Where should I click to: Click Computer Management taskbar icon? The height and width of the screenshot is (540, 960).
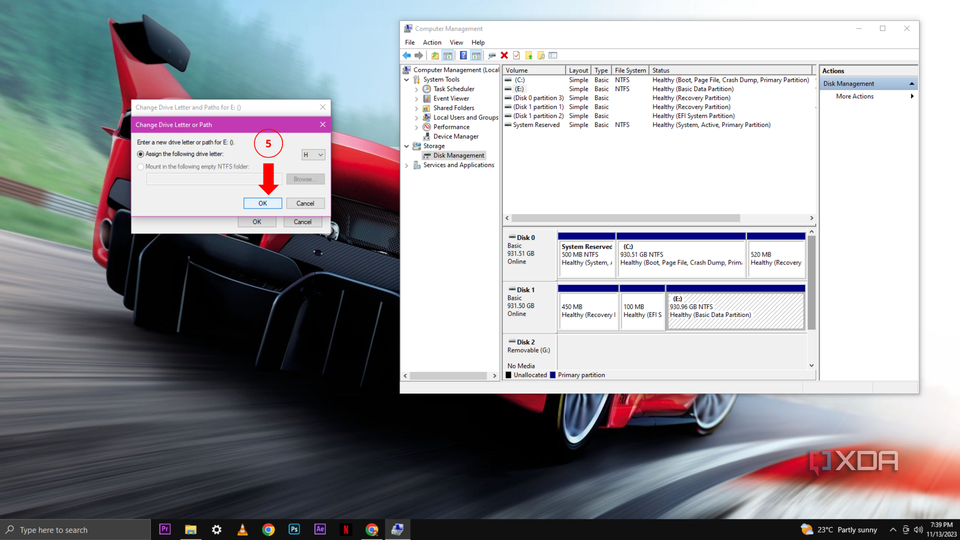click(x=397, y=530)
